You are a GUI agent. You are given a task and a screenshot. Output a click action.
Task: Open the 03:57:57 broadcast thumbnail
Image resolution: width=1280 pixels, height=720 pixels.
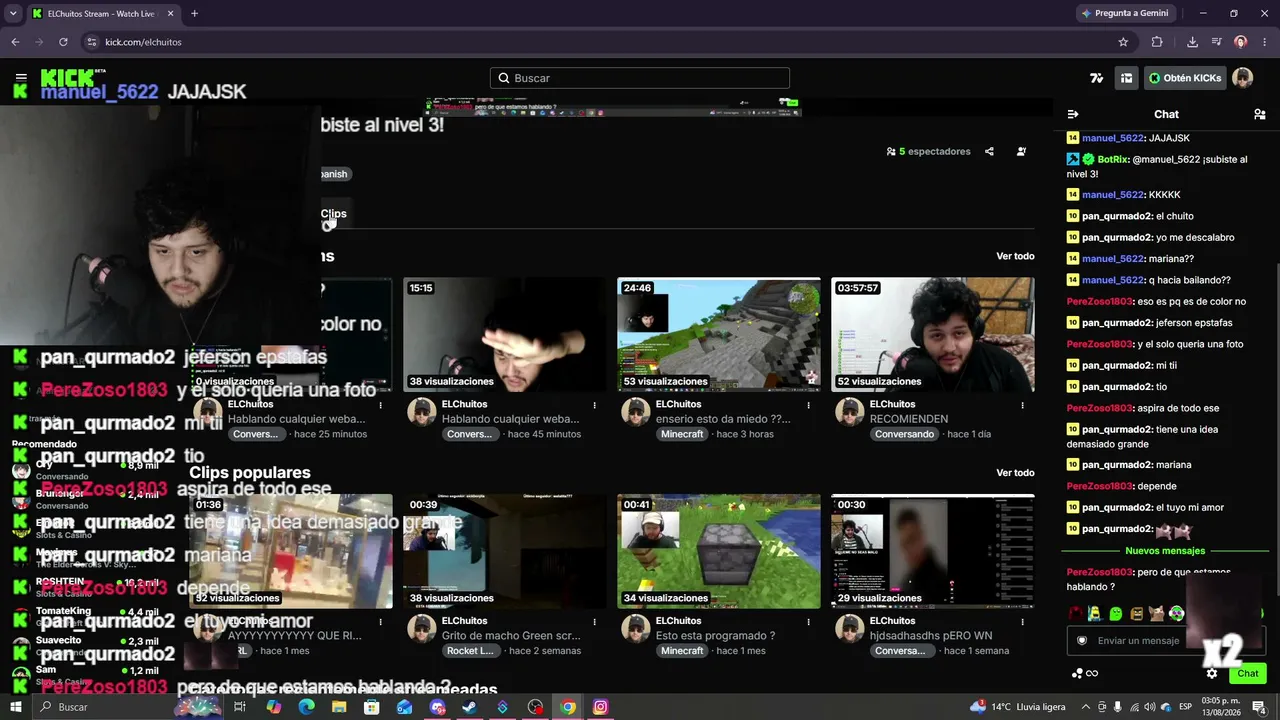(933, 335)
